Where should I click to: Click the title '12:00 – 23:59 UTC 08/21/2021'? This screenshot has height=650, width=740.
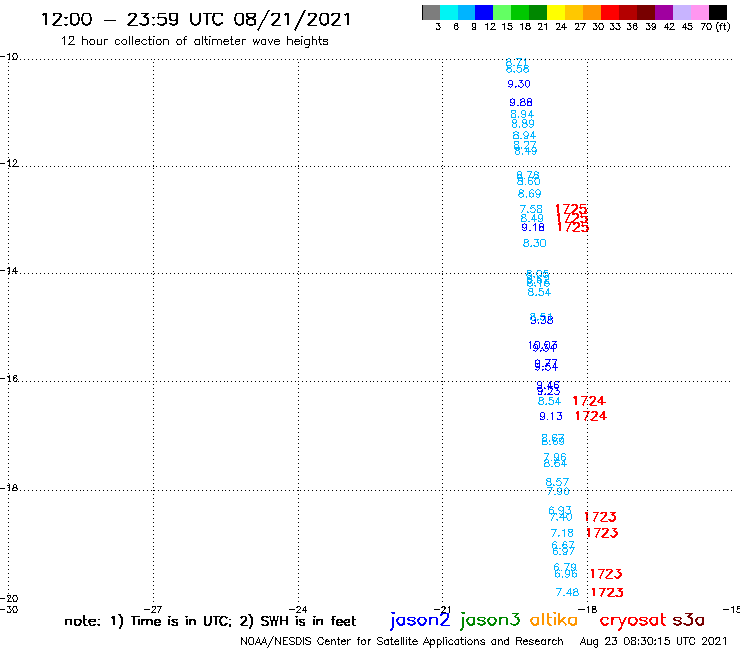[196, 20]
